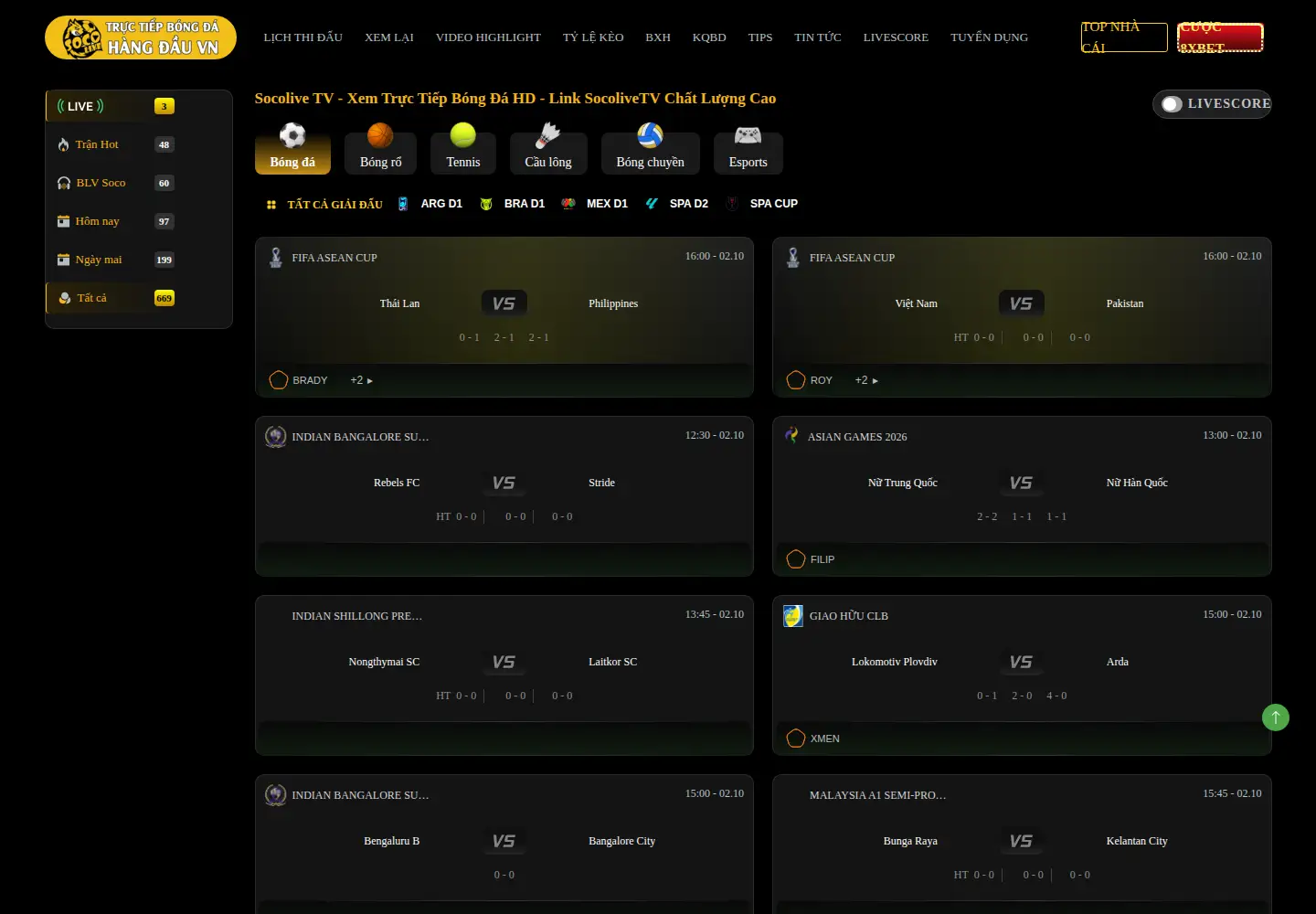The image size is (1316, 914).
Task: Toggle the LIVESCORE switch
Action: pyautogui.click(x=1172, y=104)
